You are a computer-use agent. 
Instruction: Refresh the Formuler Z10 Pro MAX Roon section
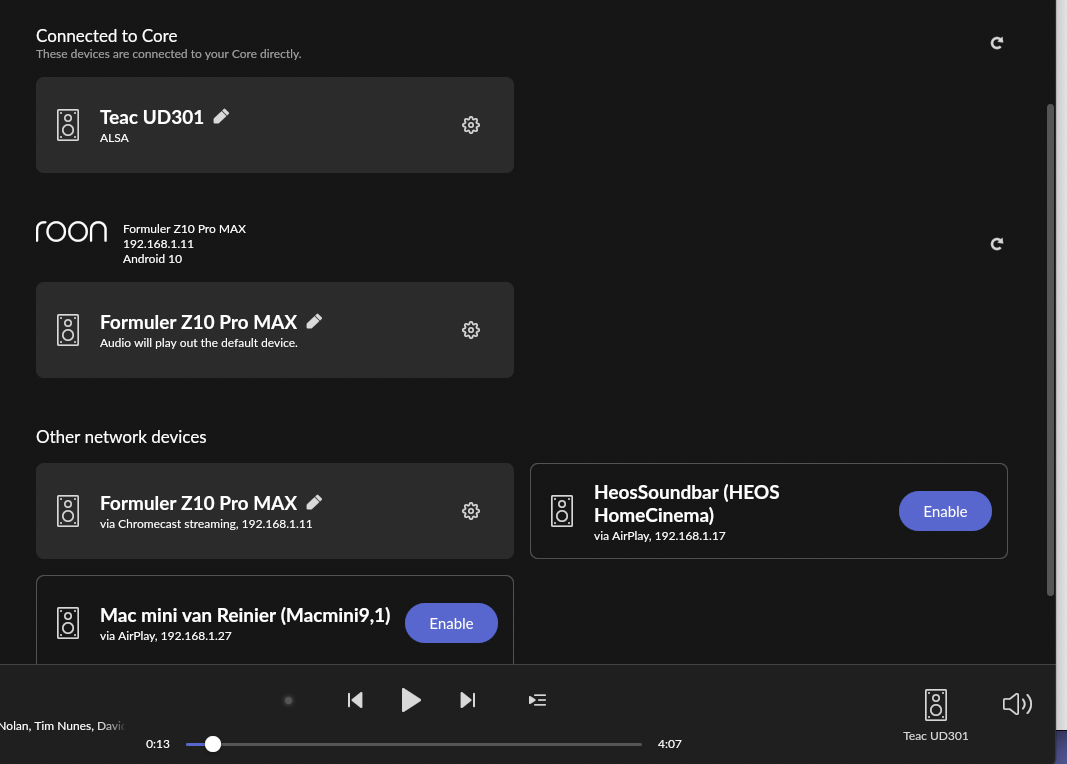(x=997, y=244)
